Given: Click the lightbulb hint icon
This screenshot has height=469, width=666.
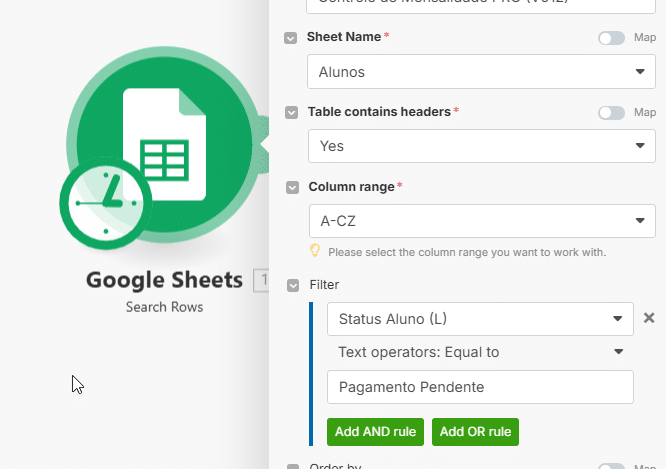Looking at the screenshot, I should [315, 251].
